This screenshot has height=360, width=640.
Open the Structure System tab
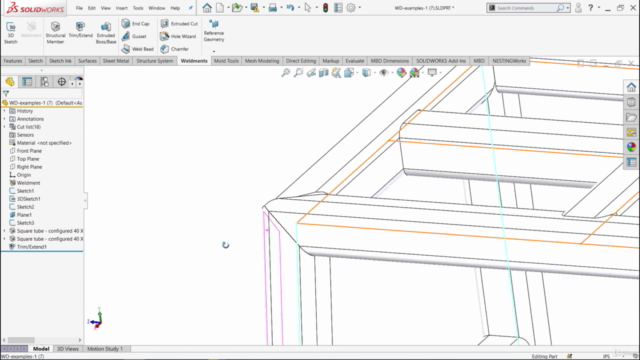coord(155,61)
